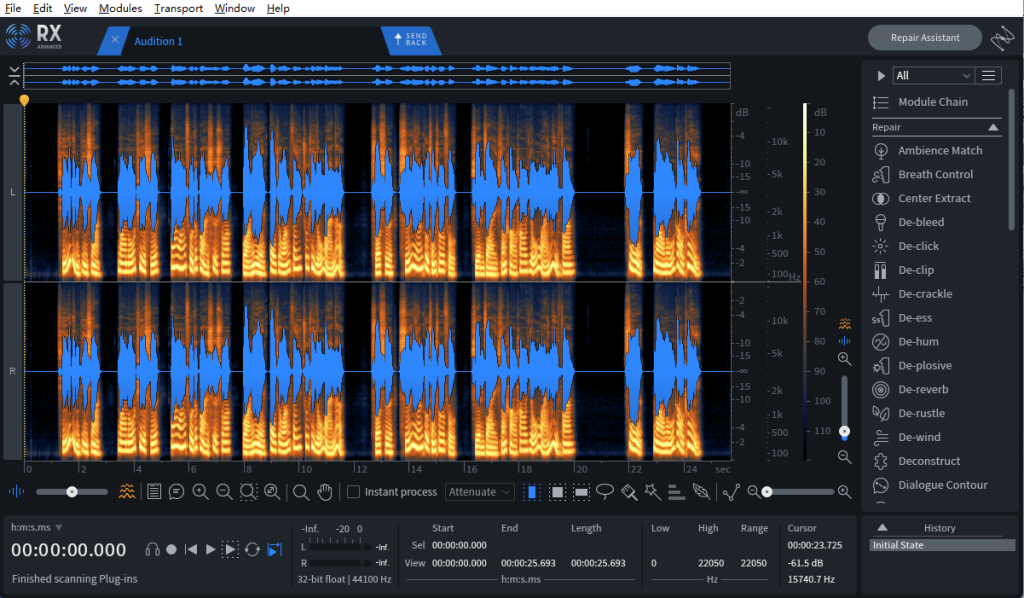The height and width of the screenshot is (598, 1024).
Task: Enable the Instant process checkbox
Action: pyautogui.click(x=353, y=492)
